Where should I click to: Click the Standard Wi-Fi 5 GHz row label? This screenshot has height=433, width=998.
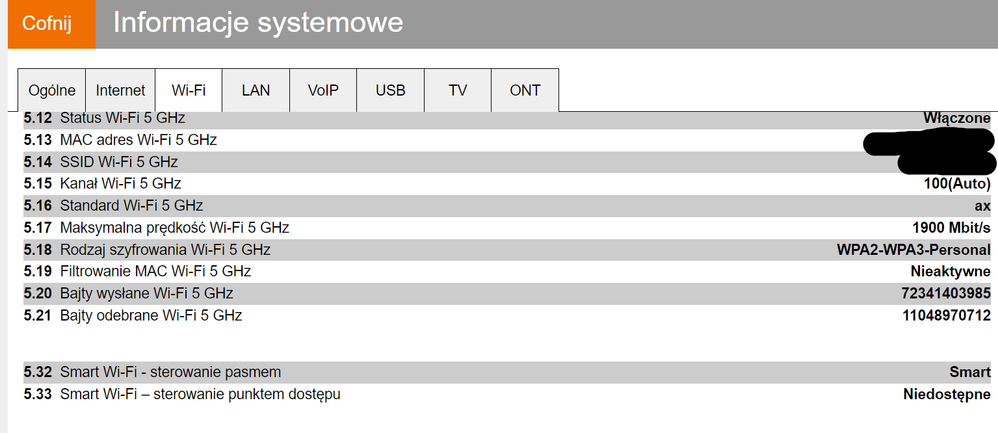pyautogui.click(x=138, y=206)
